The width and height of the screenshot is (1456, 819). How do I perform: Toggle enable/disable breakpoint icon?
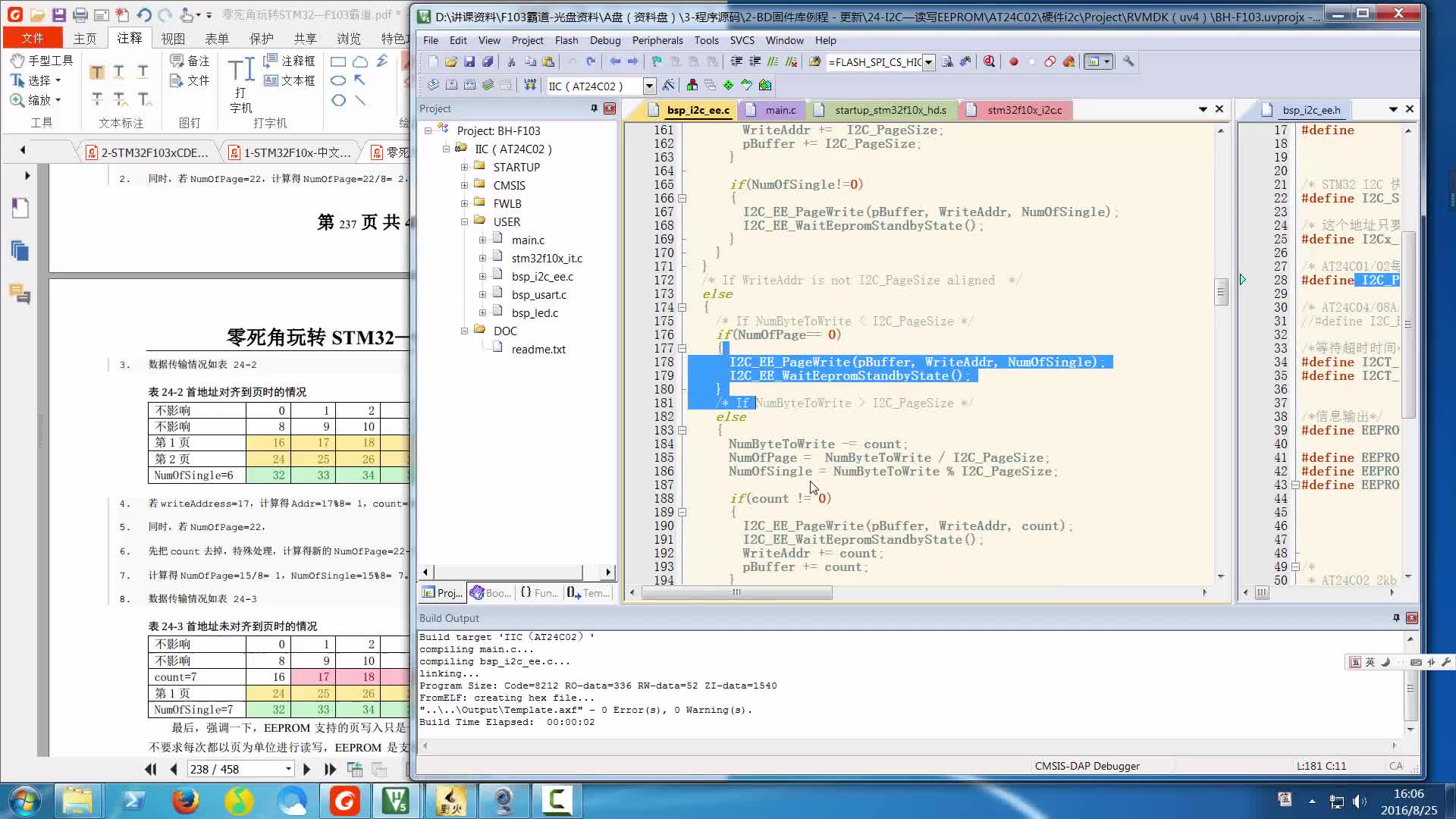click(1031, 62)
